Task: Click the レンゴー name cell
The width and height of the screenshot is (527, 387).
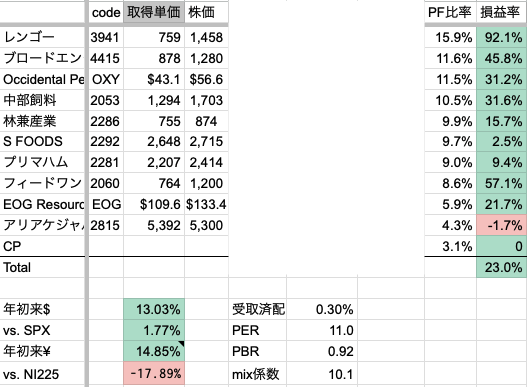Action: [42, 37]
